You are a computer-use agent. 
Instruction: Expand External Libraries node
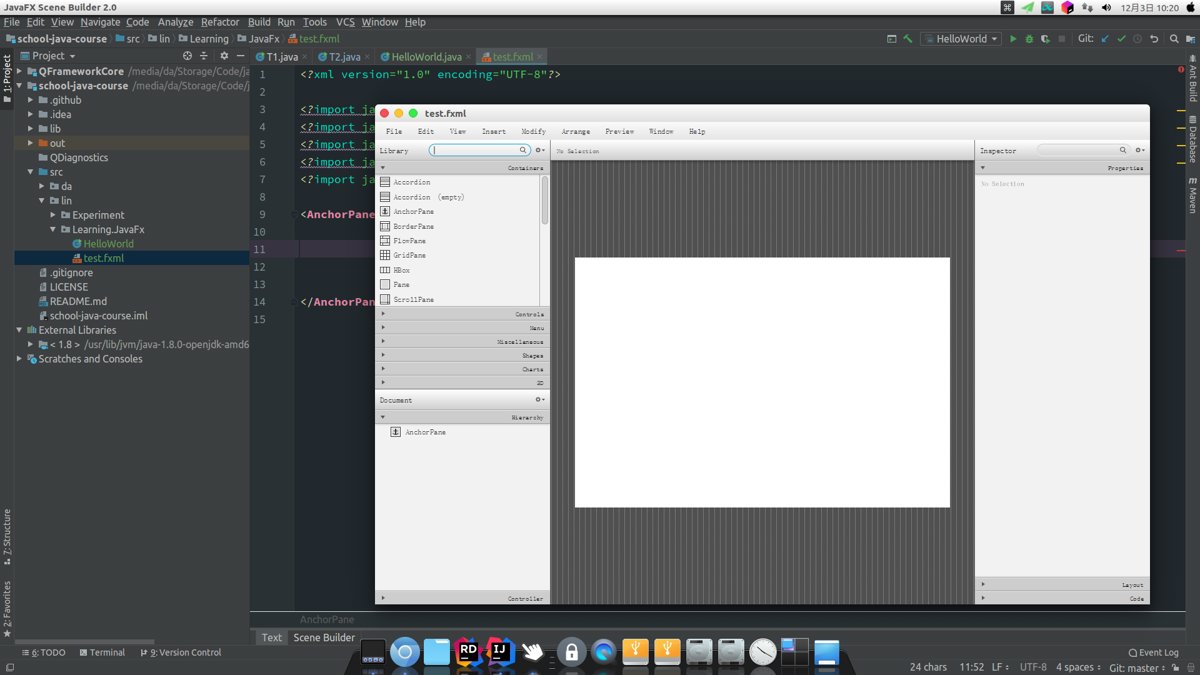20,330
